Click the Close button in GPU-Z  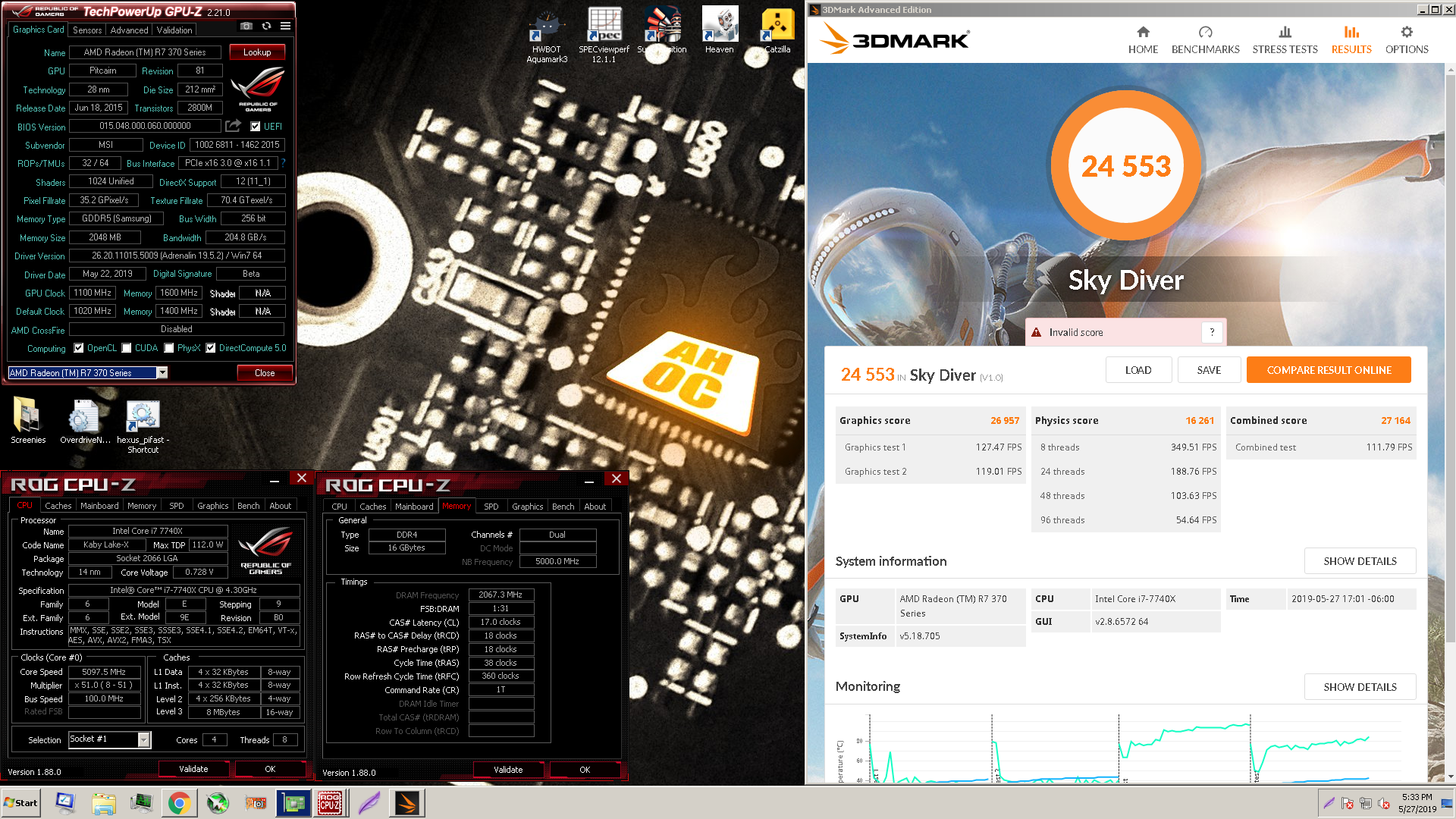(x=265, y=373)
